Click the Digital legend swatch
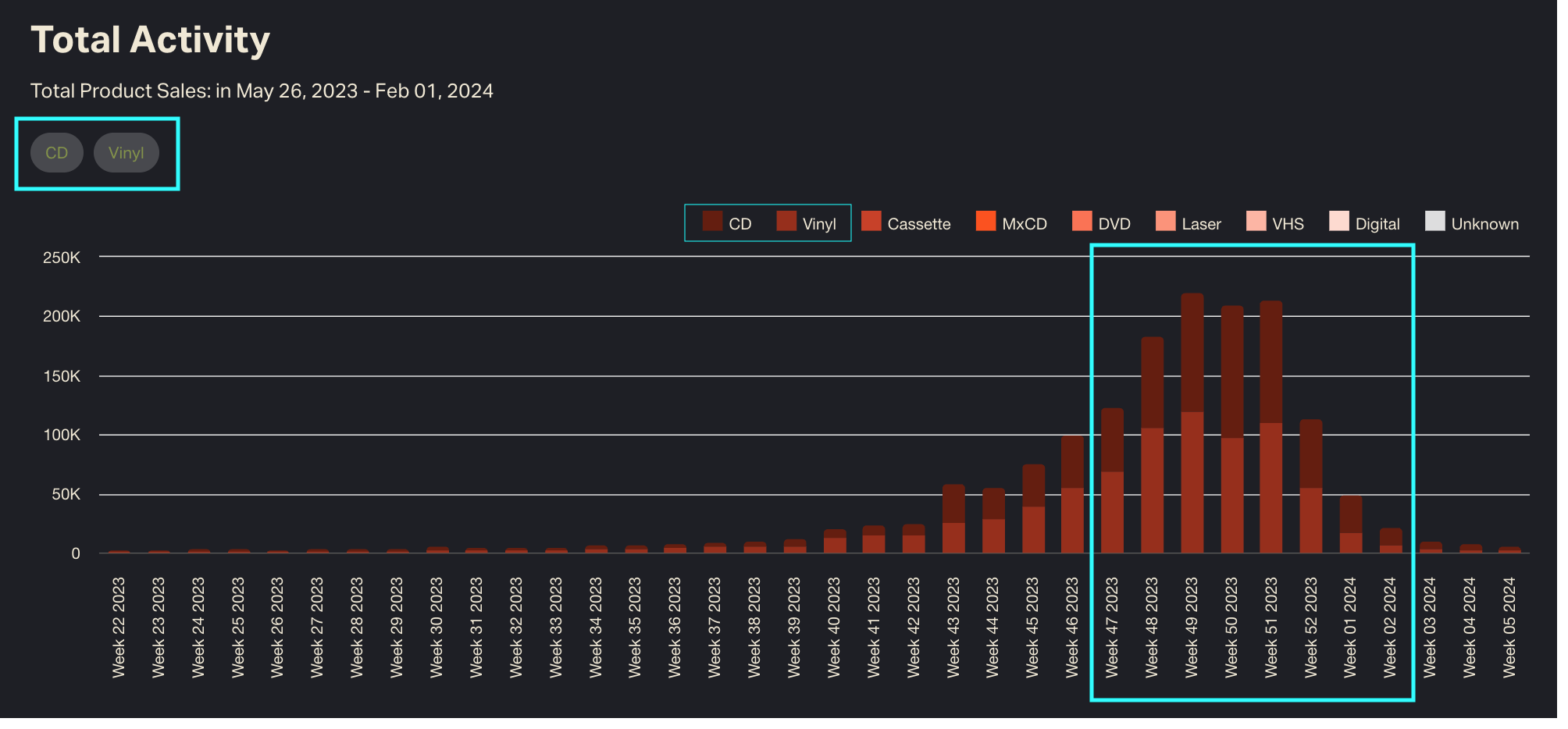The height and width of the screenshot is (729, 1568). tap(1338, 222)
